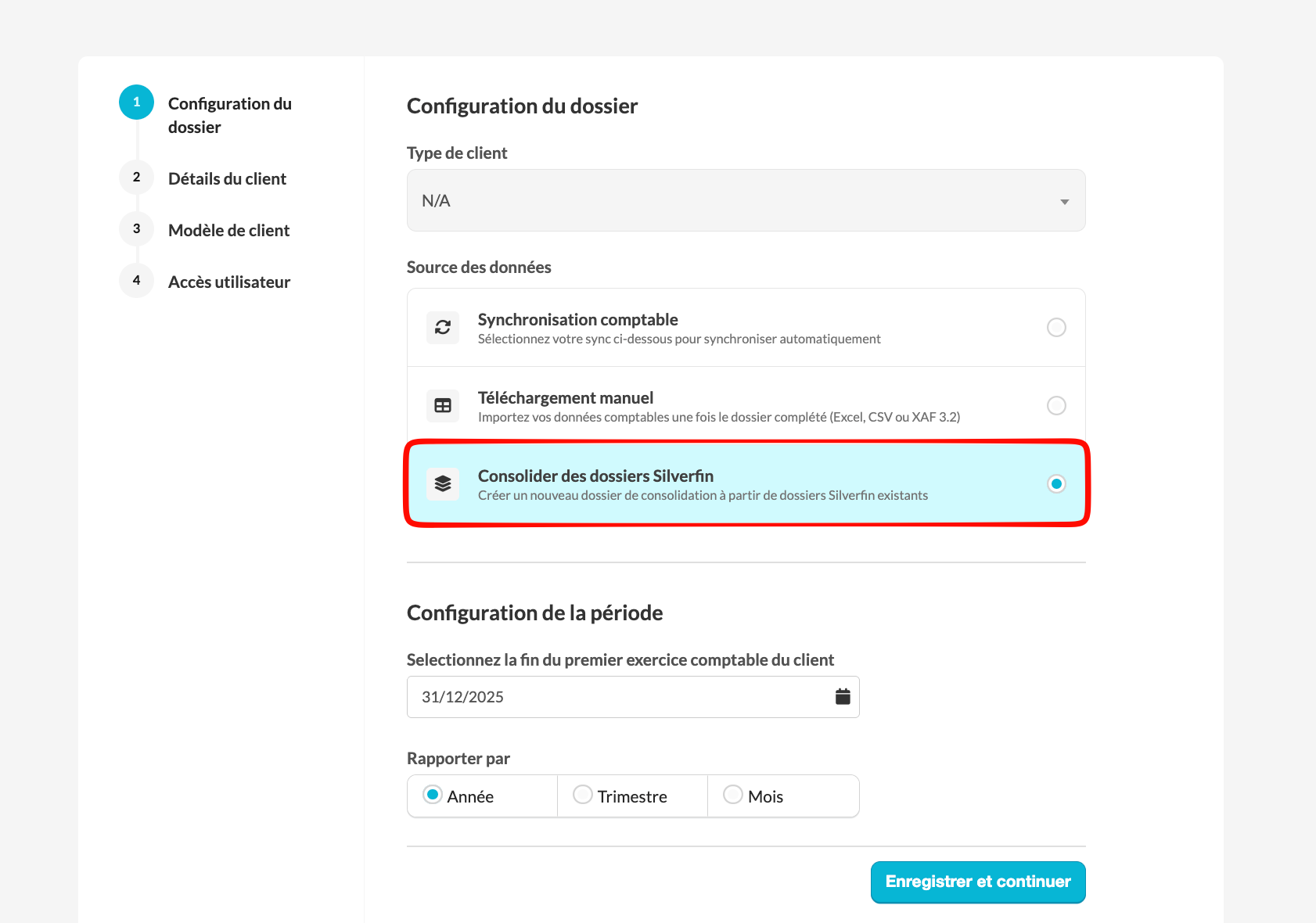Click the step 2 number circle
This screenshot has height=923, width=1316.
tap(136, 178)
